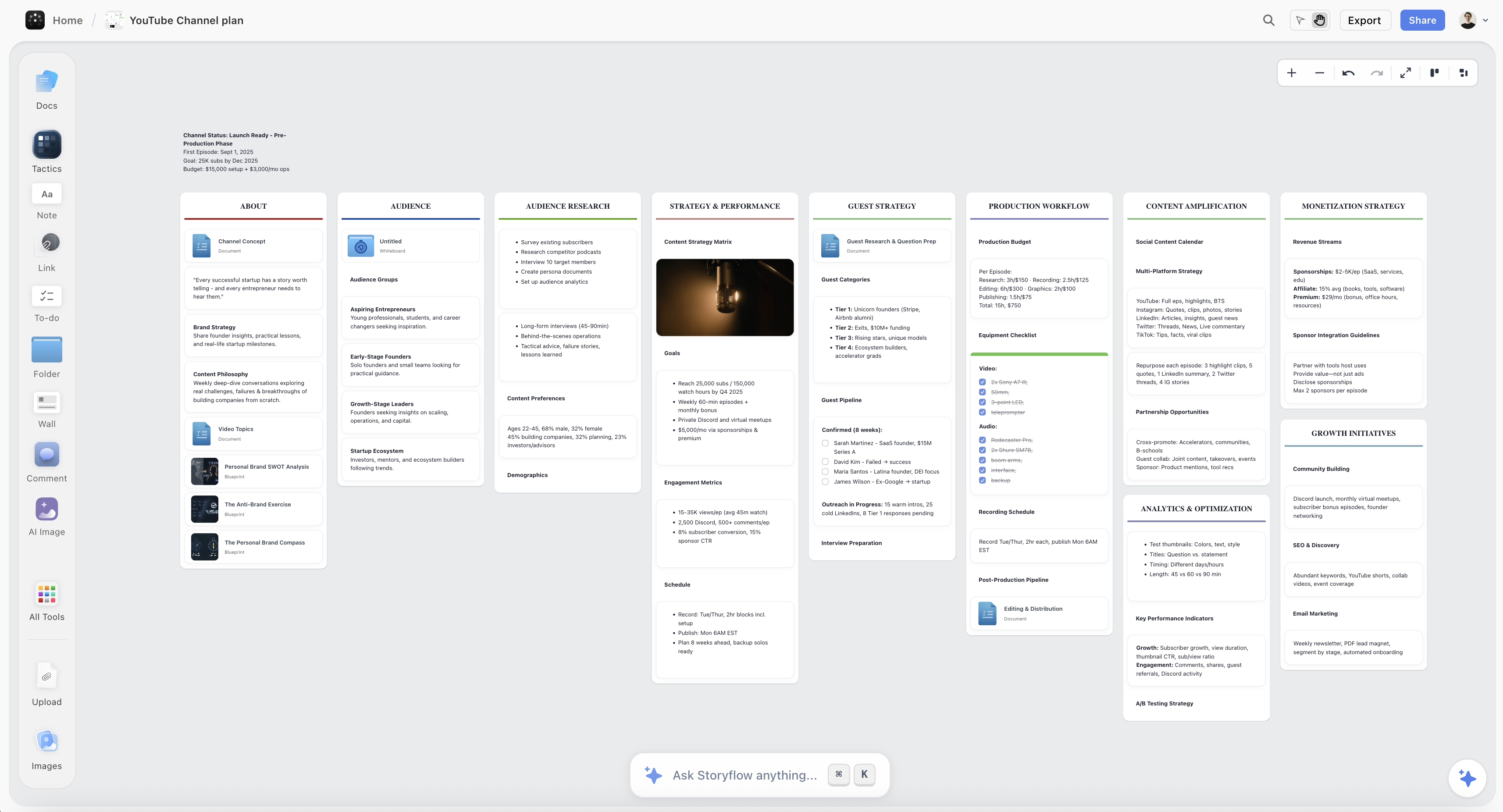Screen dimensions: 1503x812
Task: Uncheck the 2x Shure SM7B equipment item
Action: pos(983,450)
